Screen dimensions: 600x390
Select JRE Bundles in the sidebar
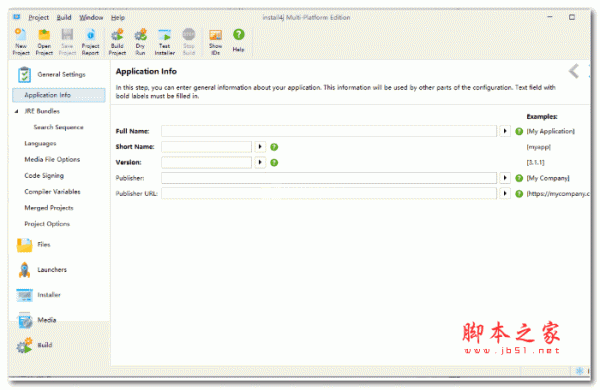click(42, 111)
